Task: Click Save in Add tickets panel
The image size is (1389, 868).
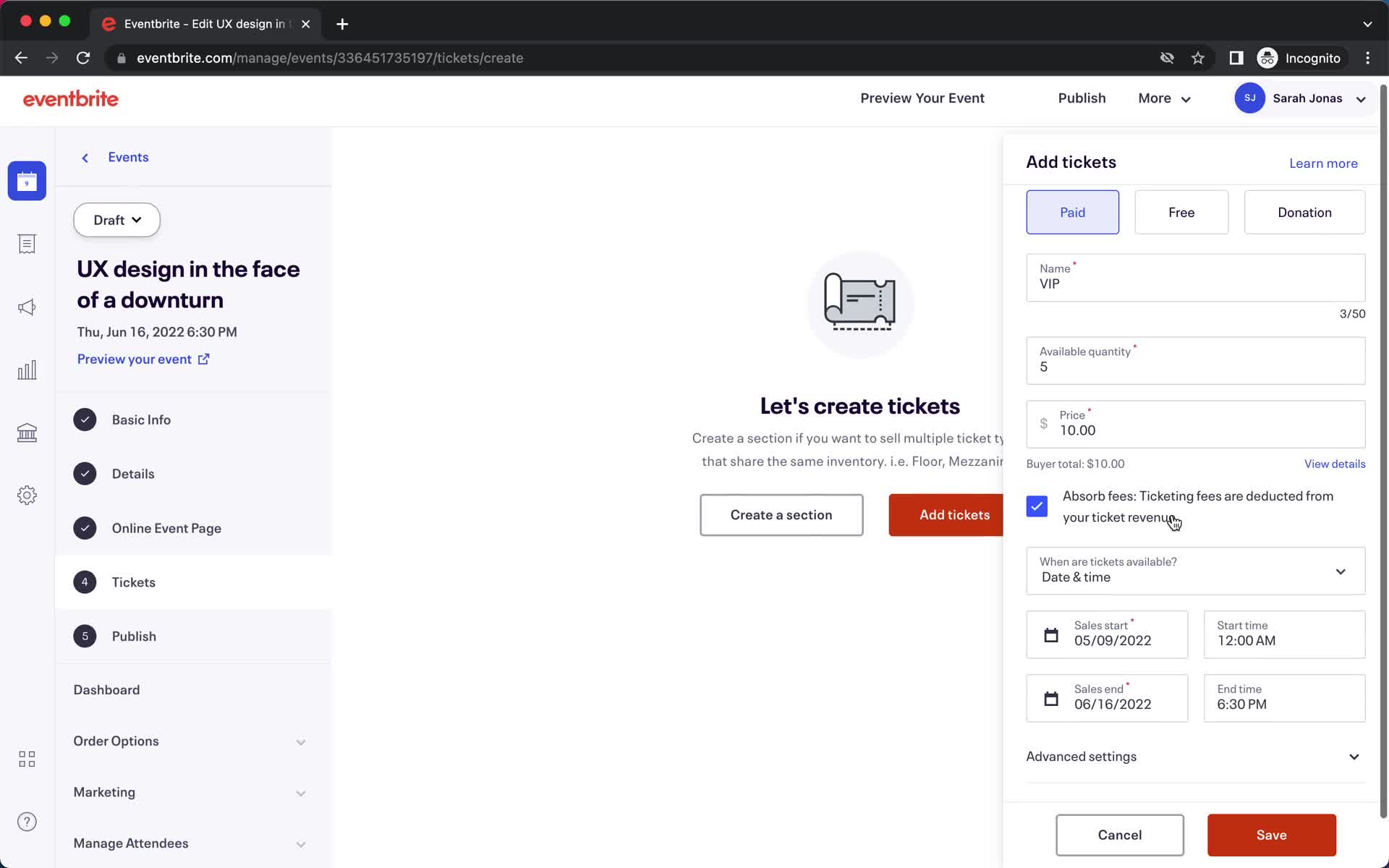Action: click(1271, 835)
